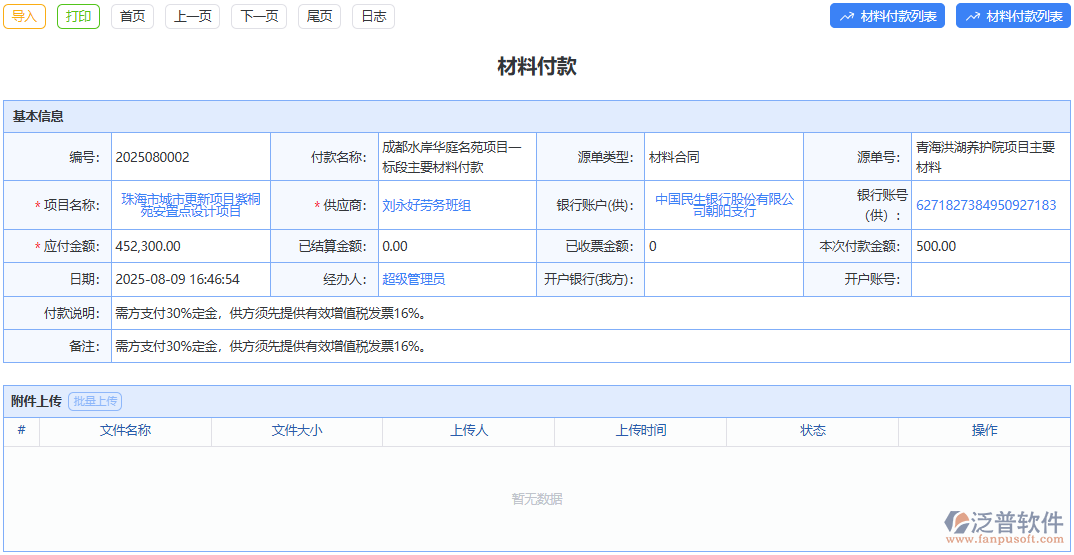This screenshot has width=1074, height=555.
Task: Click the 上传人 column header
Action: [469, 430]
